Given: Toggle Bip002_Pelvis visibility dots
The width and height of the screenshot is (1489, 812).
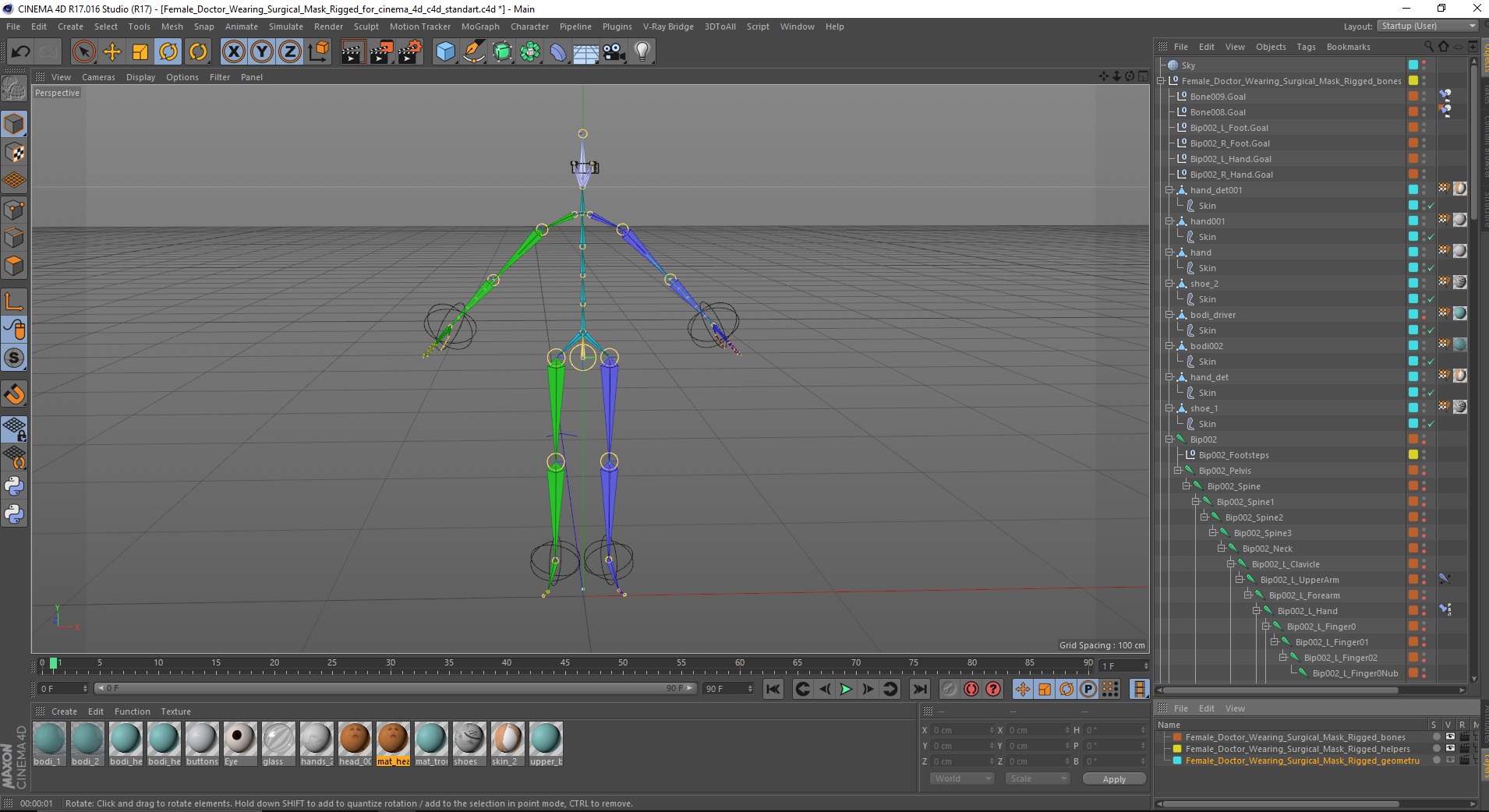Looking at the screenshot, I should pos(1424,471).
